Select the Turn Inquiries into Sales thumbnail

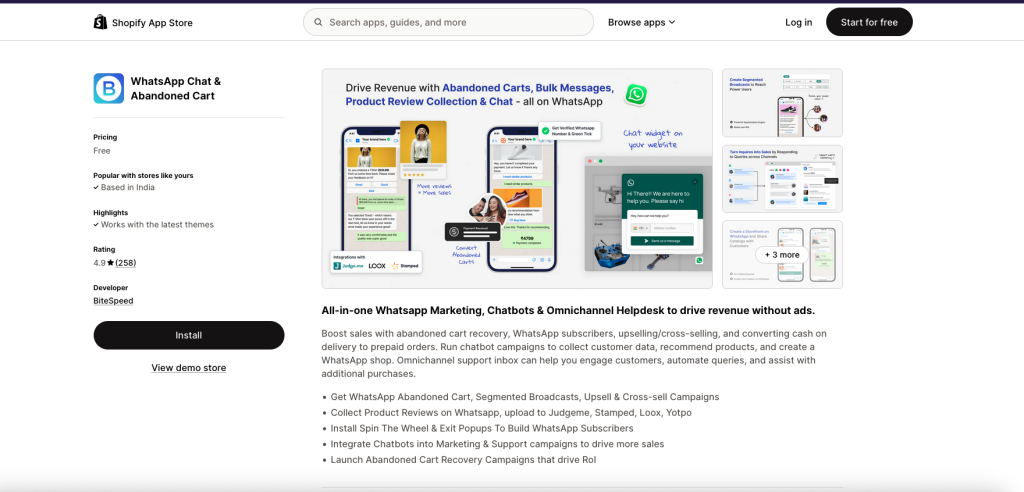click(782, 178)
